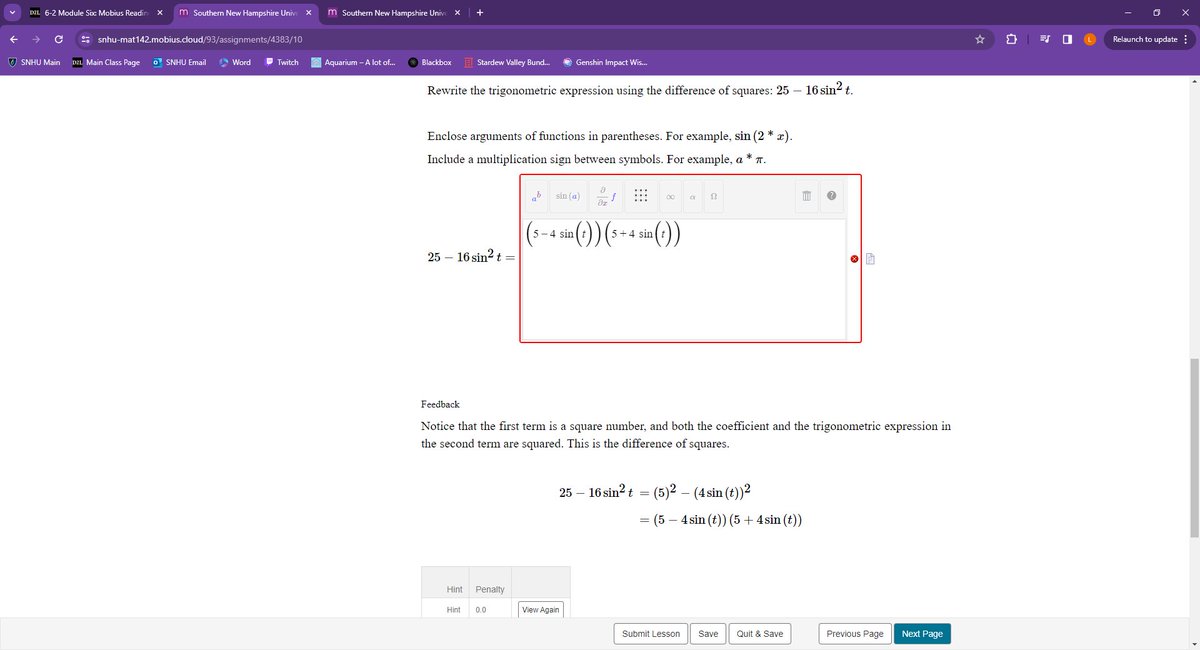The width and height of the screenshot is (1200, 650).
Task: Toggle the browser side panel icon
Action: coord(1067,39)
